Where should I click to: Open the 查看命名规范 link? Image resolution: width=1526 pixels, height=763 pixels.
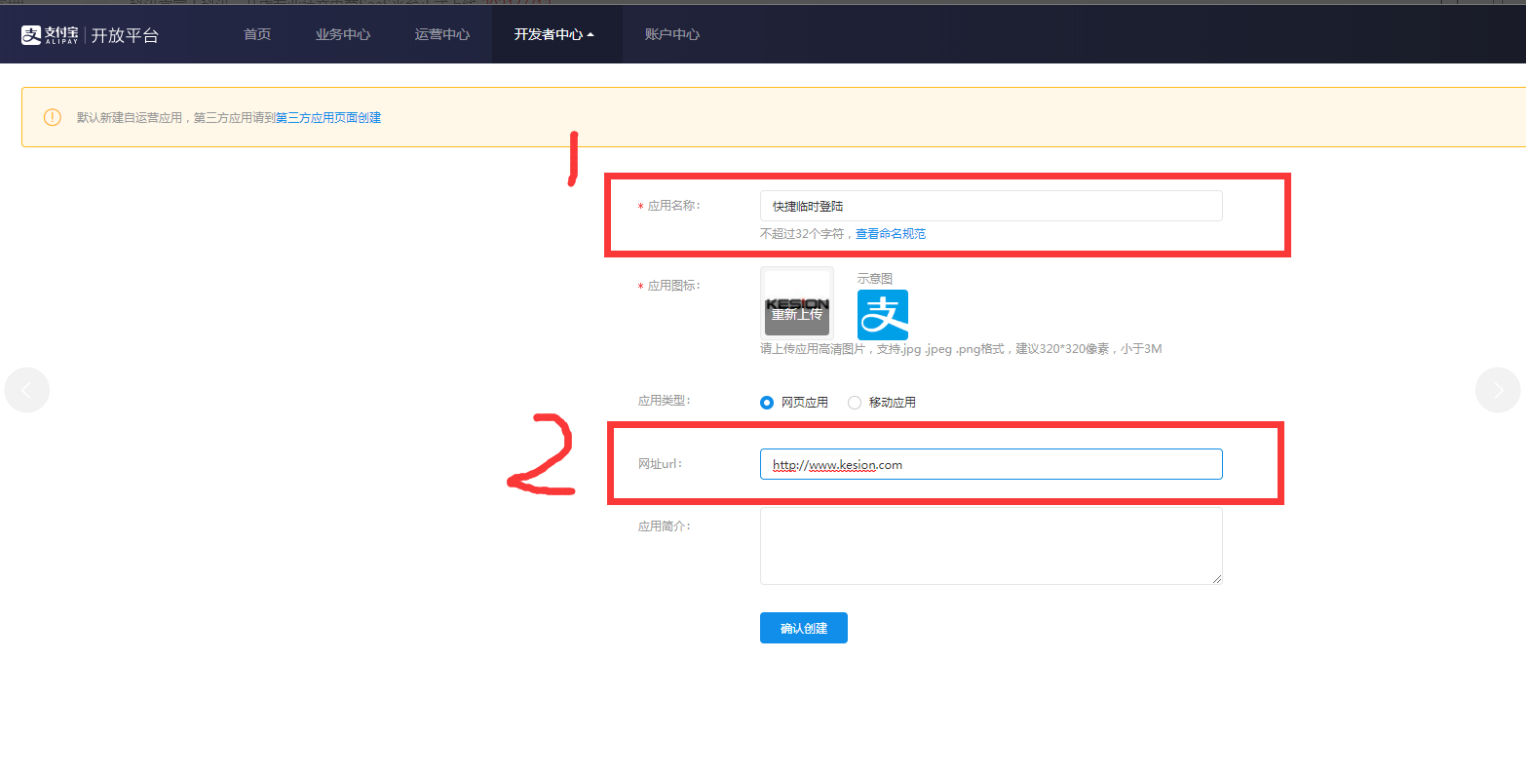click(890, 234)
